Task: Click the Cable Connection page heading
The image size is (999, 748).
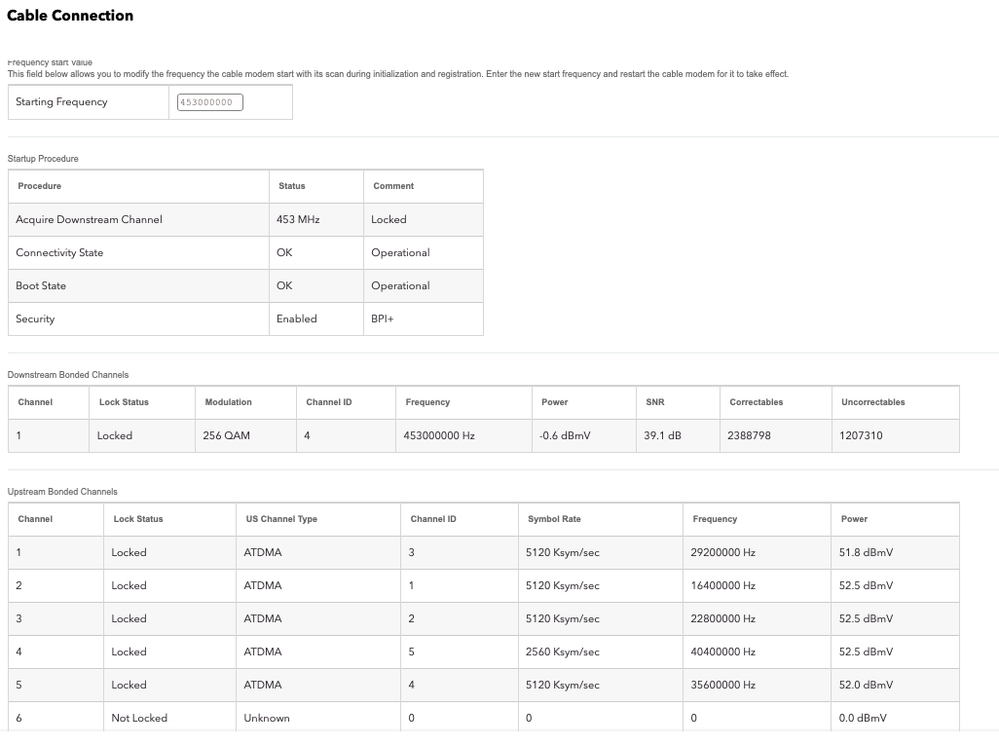Action: [x=70, y=16]
